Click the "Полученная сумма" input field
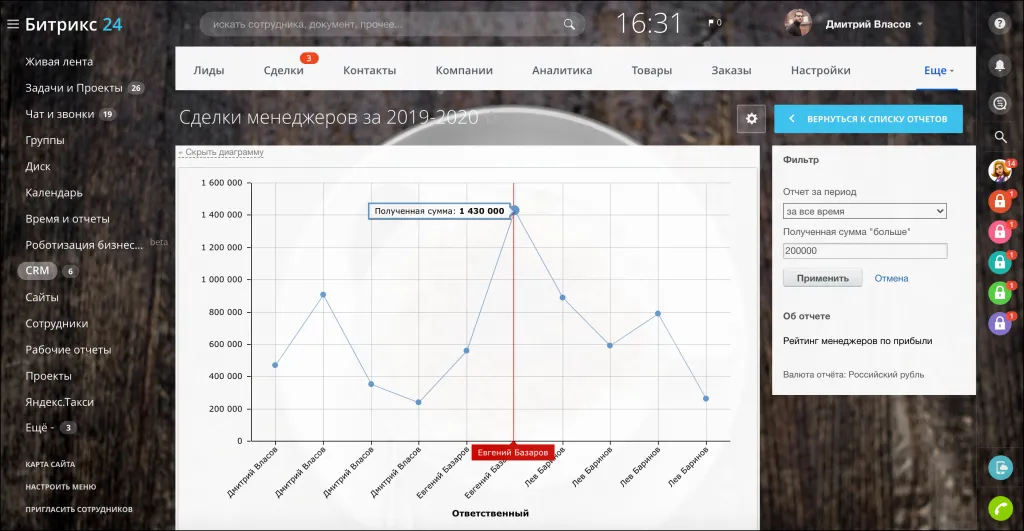This screenshot has width=1024, height=531. click(864, 251)
